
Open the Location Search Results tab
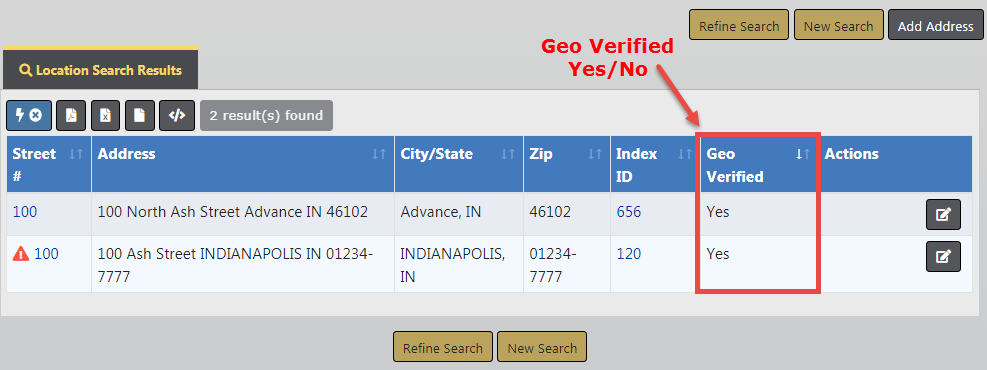pyautogui.click(x=101, y=70)
